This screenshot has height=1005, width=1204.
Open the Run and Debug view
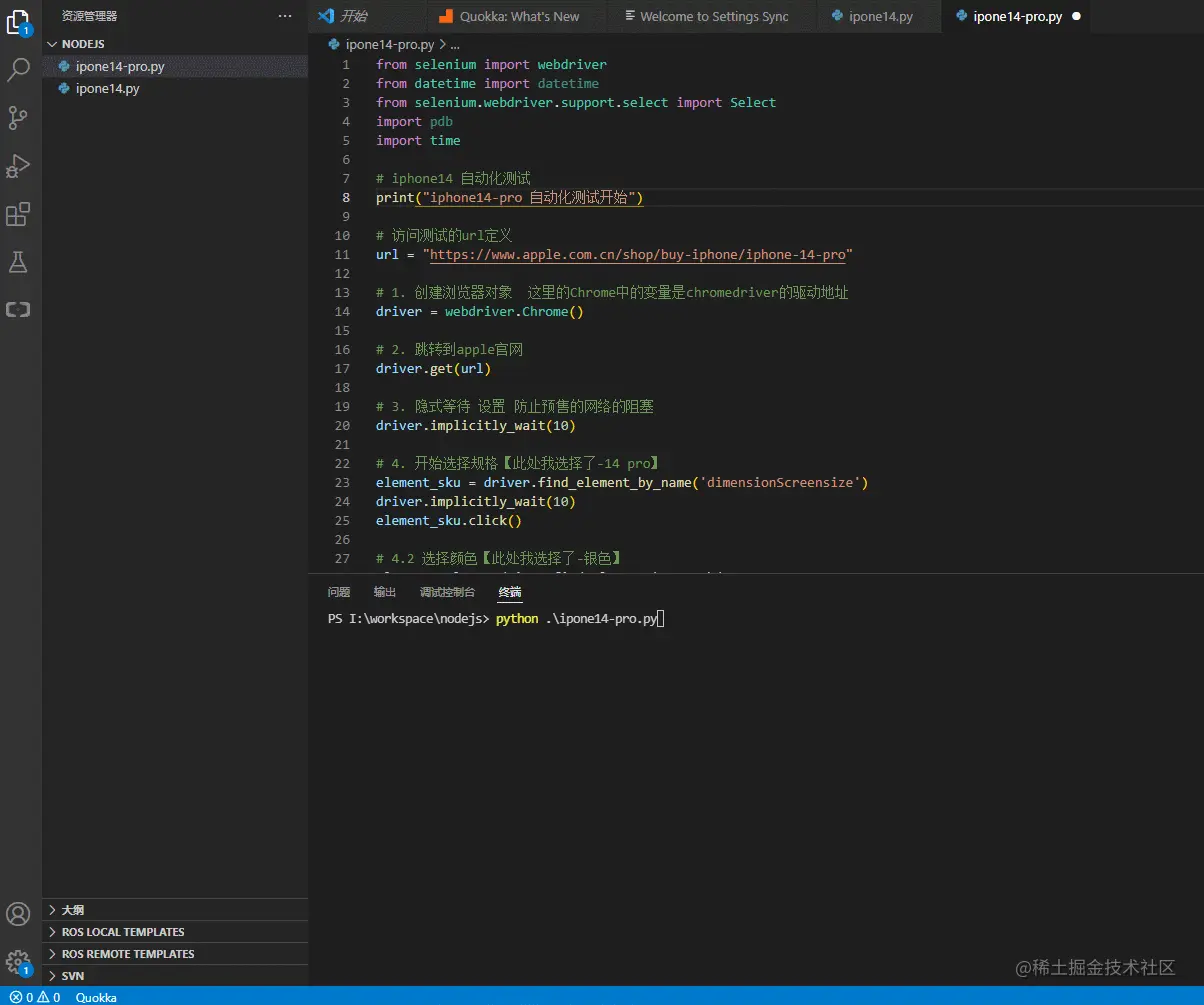pos(19,166)
